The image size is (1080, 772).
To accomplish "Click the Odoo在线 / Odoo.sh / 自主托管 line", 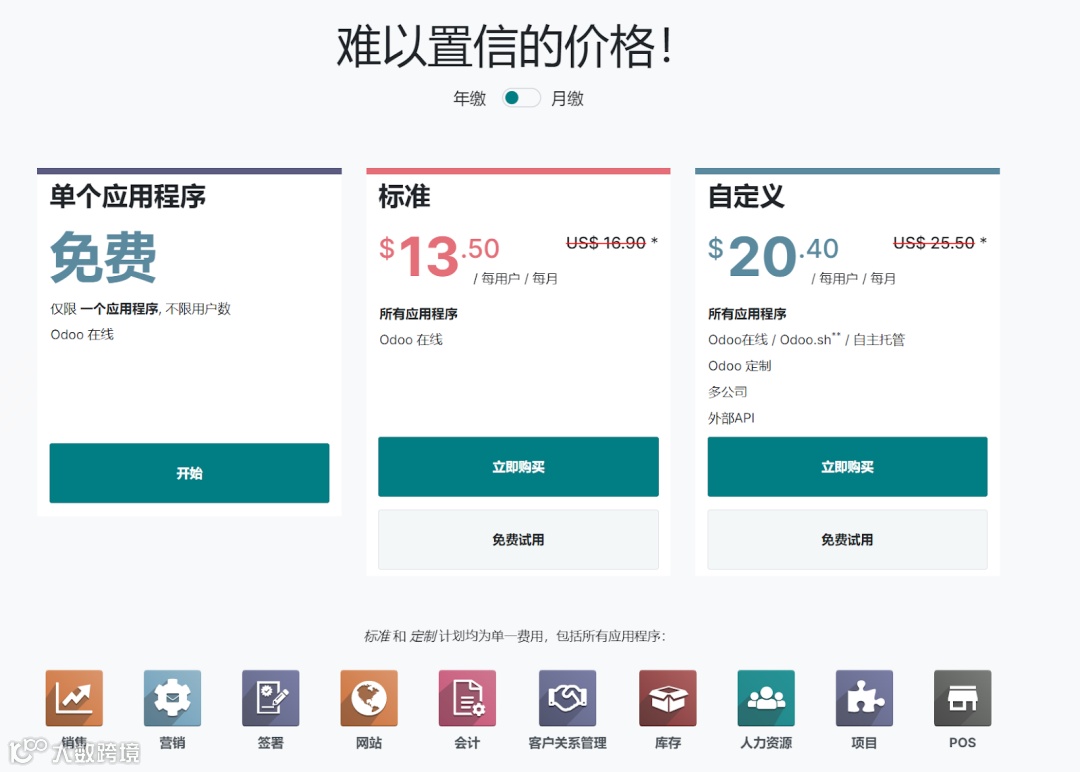I will click(x=807, y=340).
